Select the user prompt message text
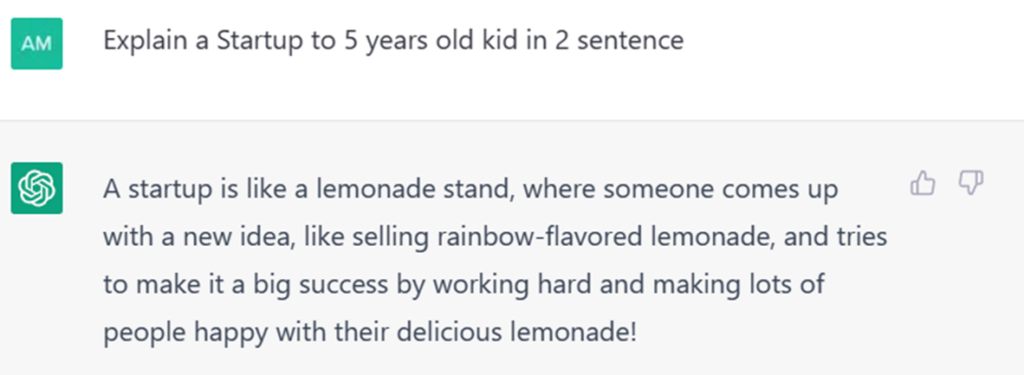The width and height of the screenshot is (1024, 375). [393, 41]
